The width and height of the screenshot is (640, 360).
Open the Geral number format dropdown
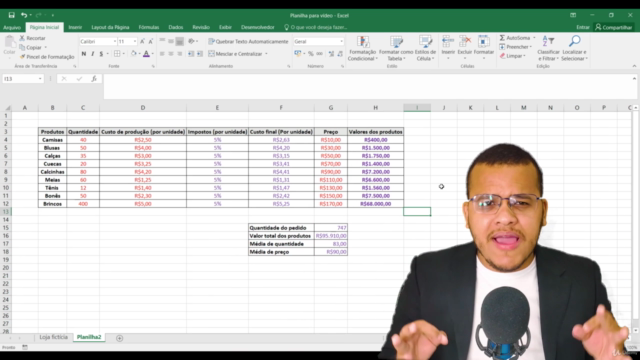tap(341, 41)
